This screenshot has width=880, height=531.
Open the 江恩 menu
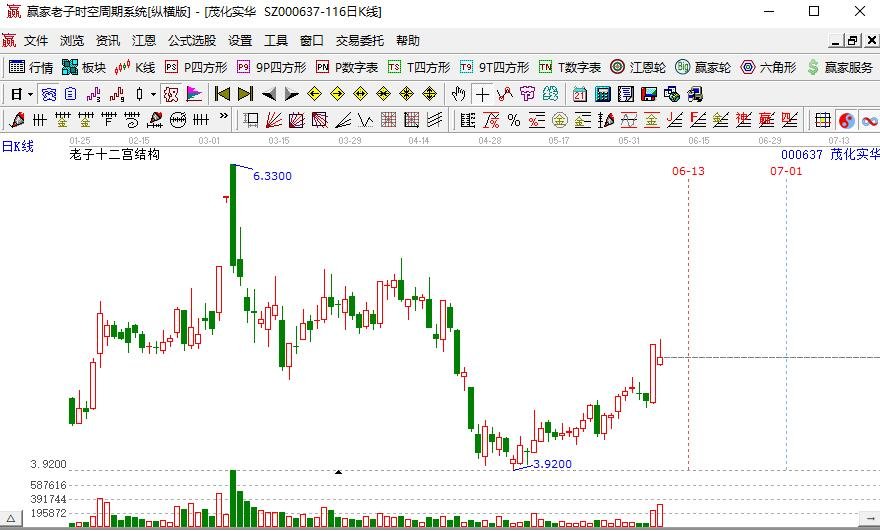pyautogui.click(x=144, y=41)
